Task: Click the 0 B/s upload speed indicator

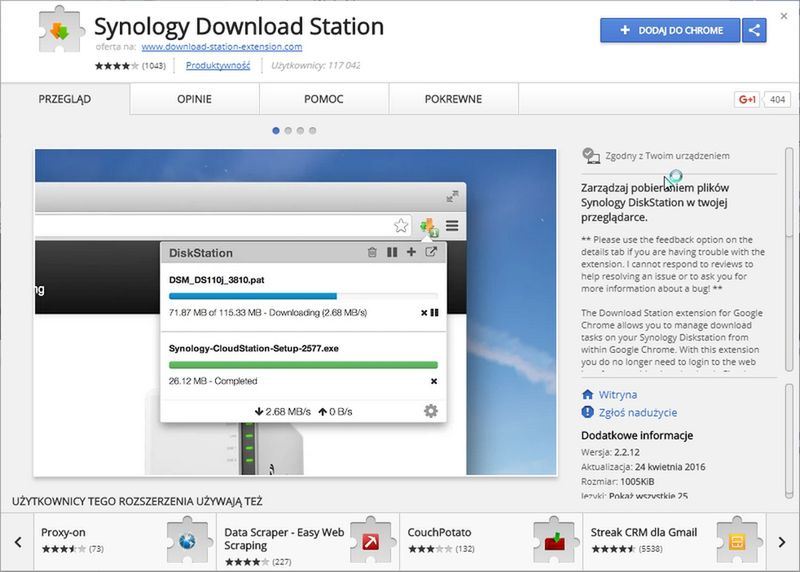Action: pos(335,412)
